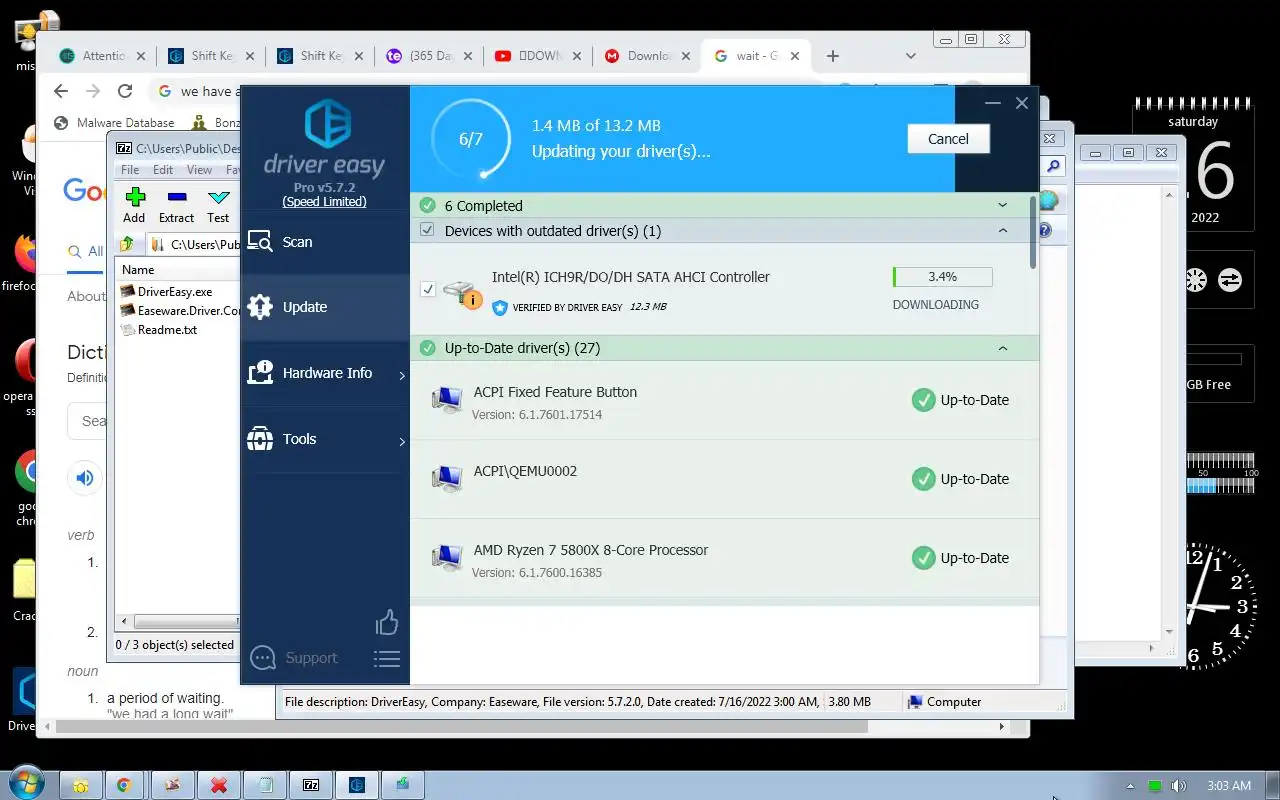Click the Speed Limited link

[x=324, y=202]
